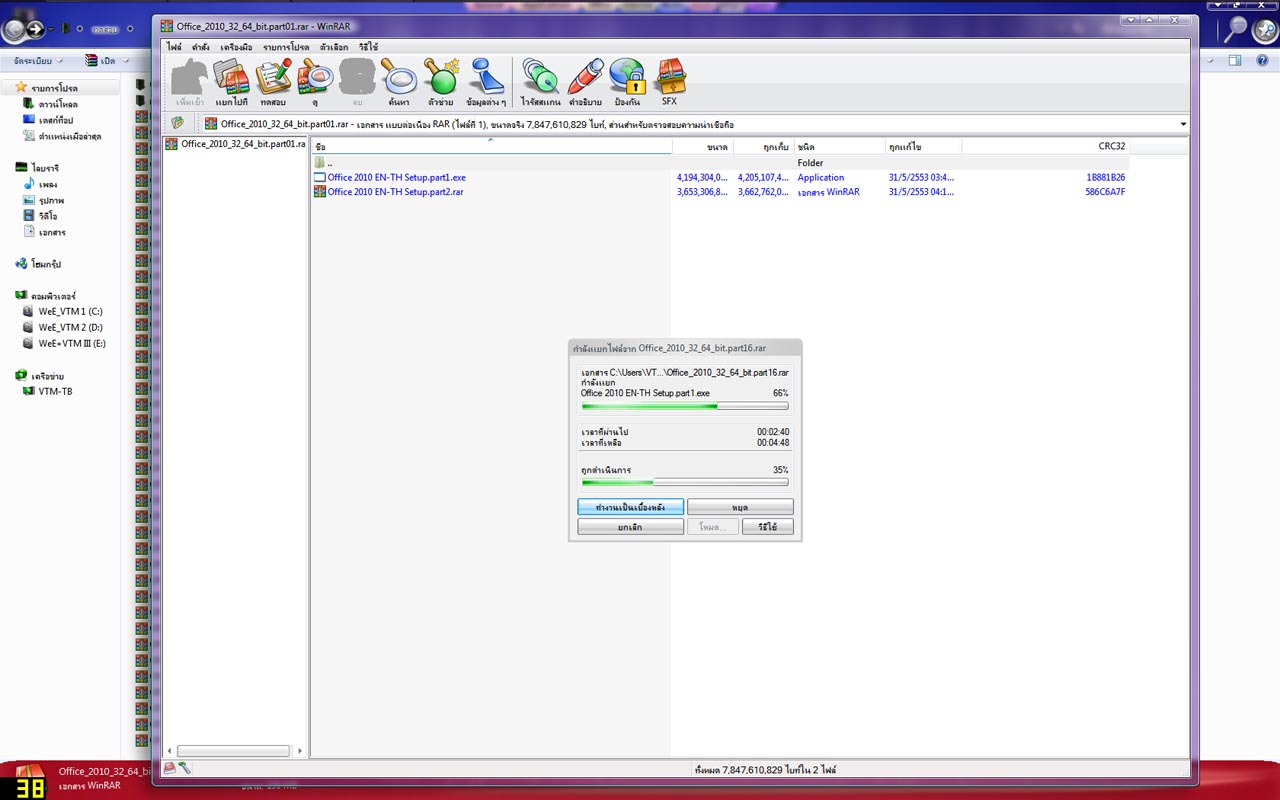This screenshot has height=800, width=1280.
Task: Click ยกเลิก (Cancel) in the extraction dialog
Action: (631, 526)
